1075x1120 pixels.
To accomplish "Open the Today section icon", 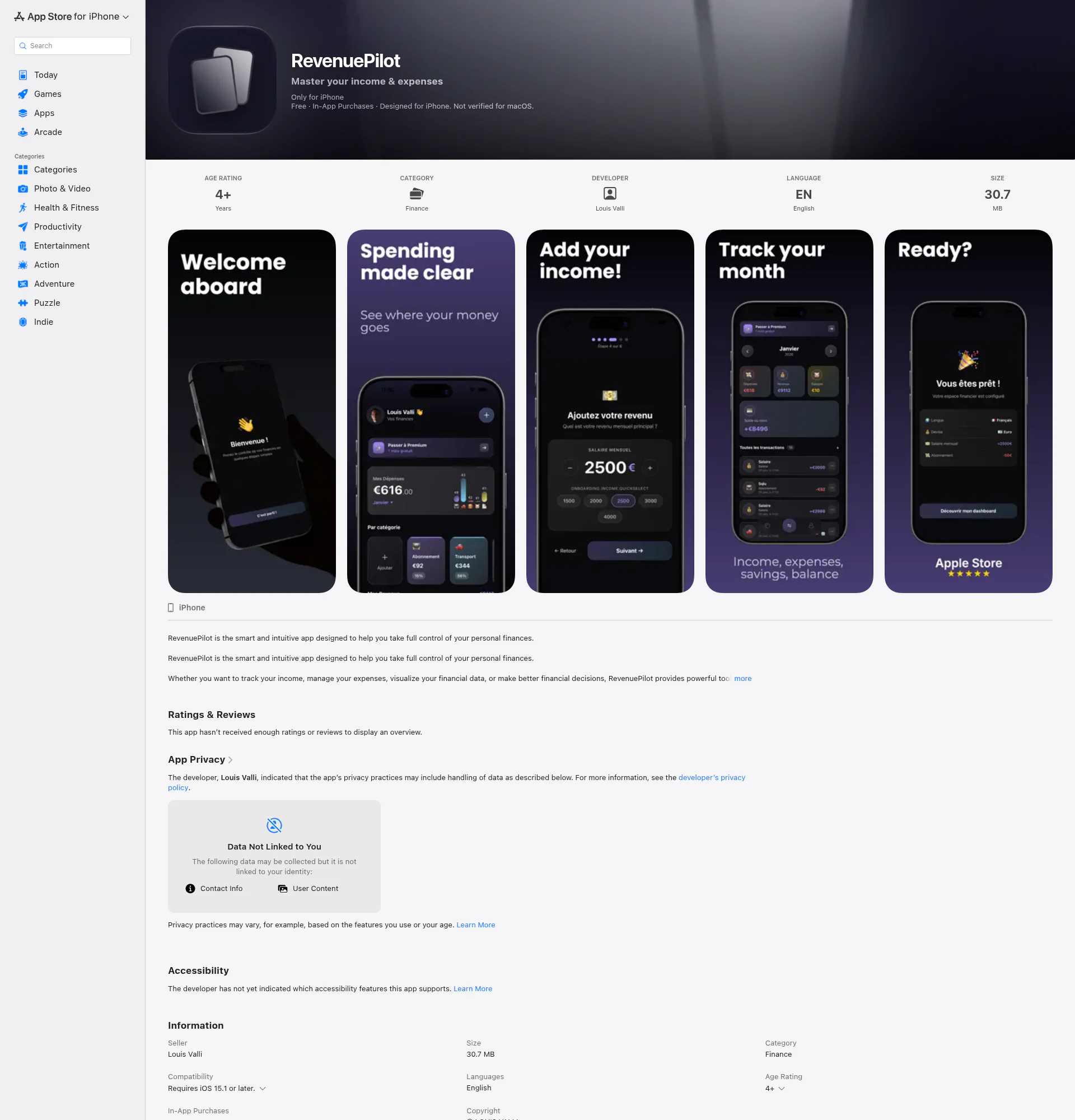I will point(23,75).
